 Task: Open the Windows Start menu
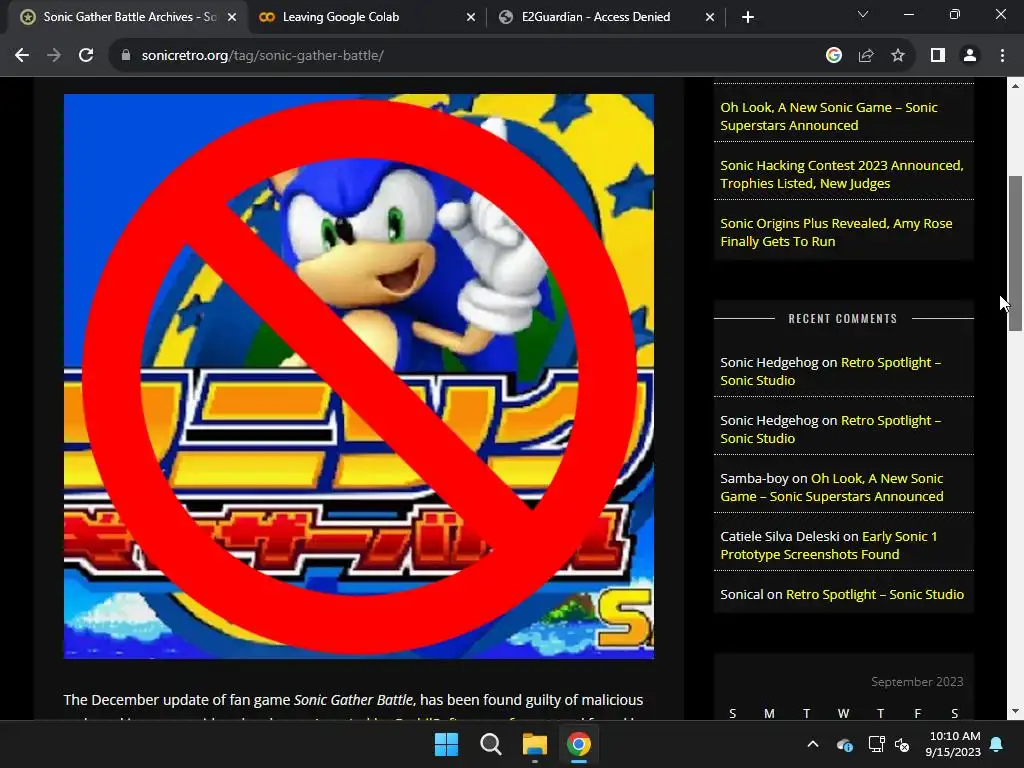click(x=447, y=744)
